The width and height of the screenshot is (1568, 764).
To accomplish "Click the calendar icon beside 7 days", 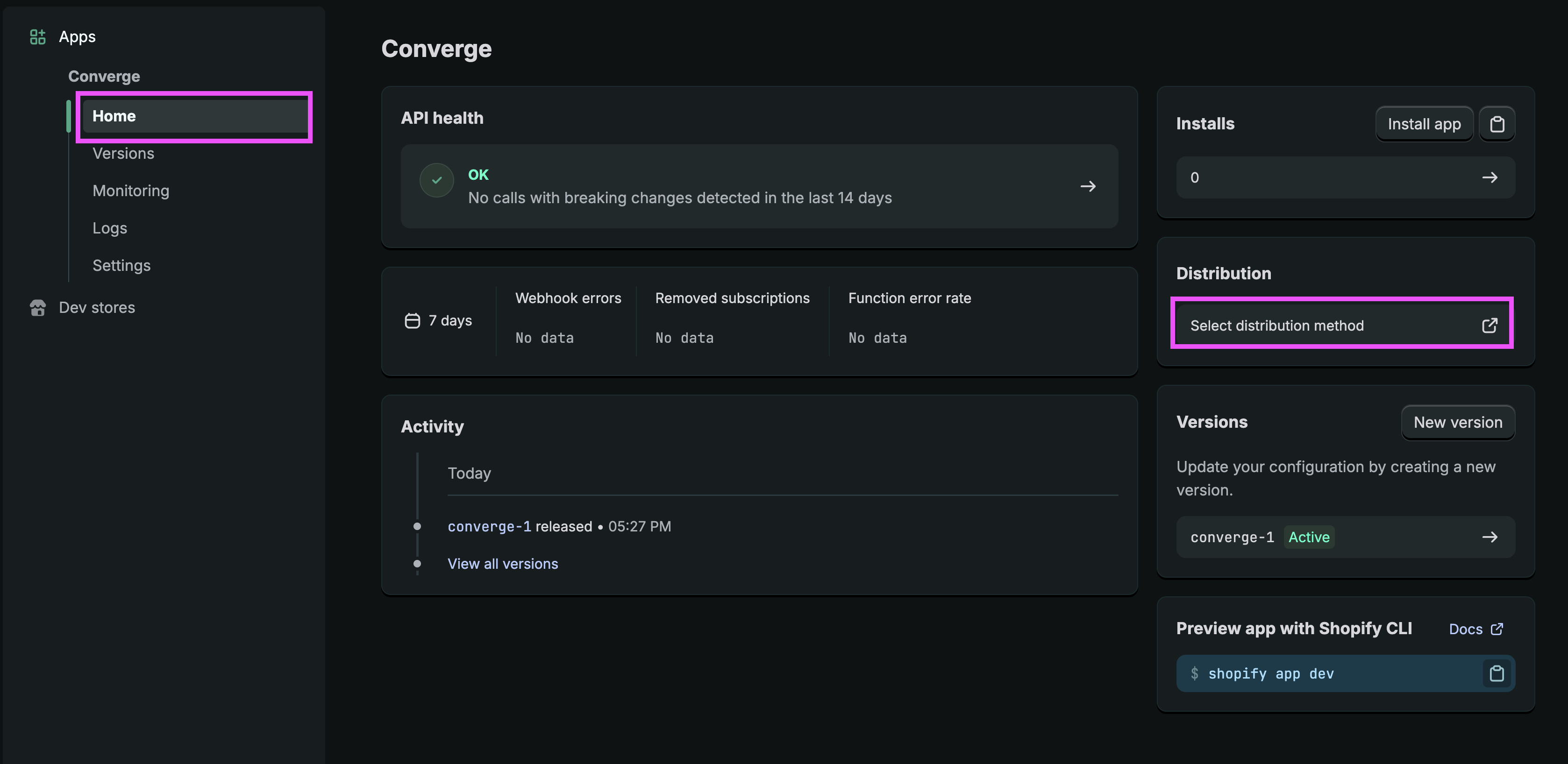I will click(x=412, y=320).
